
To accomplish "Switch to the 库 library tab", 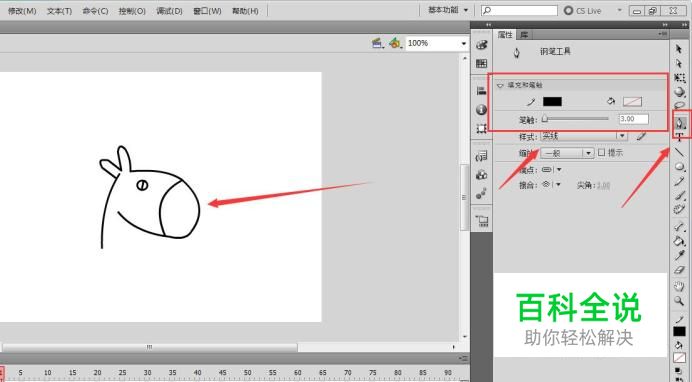I will [524, 34].
